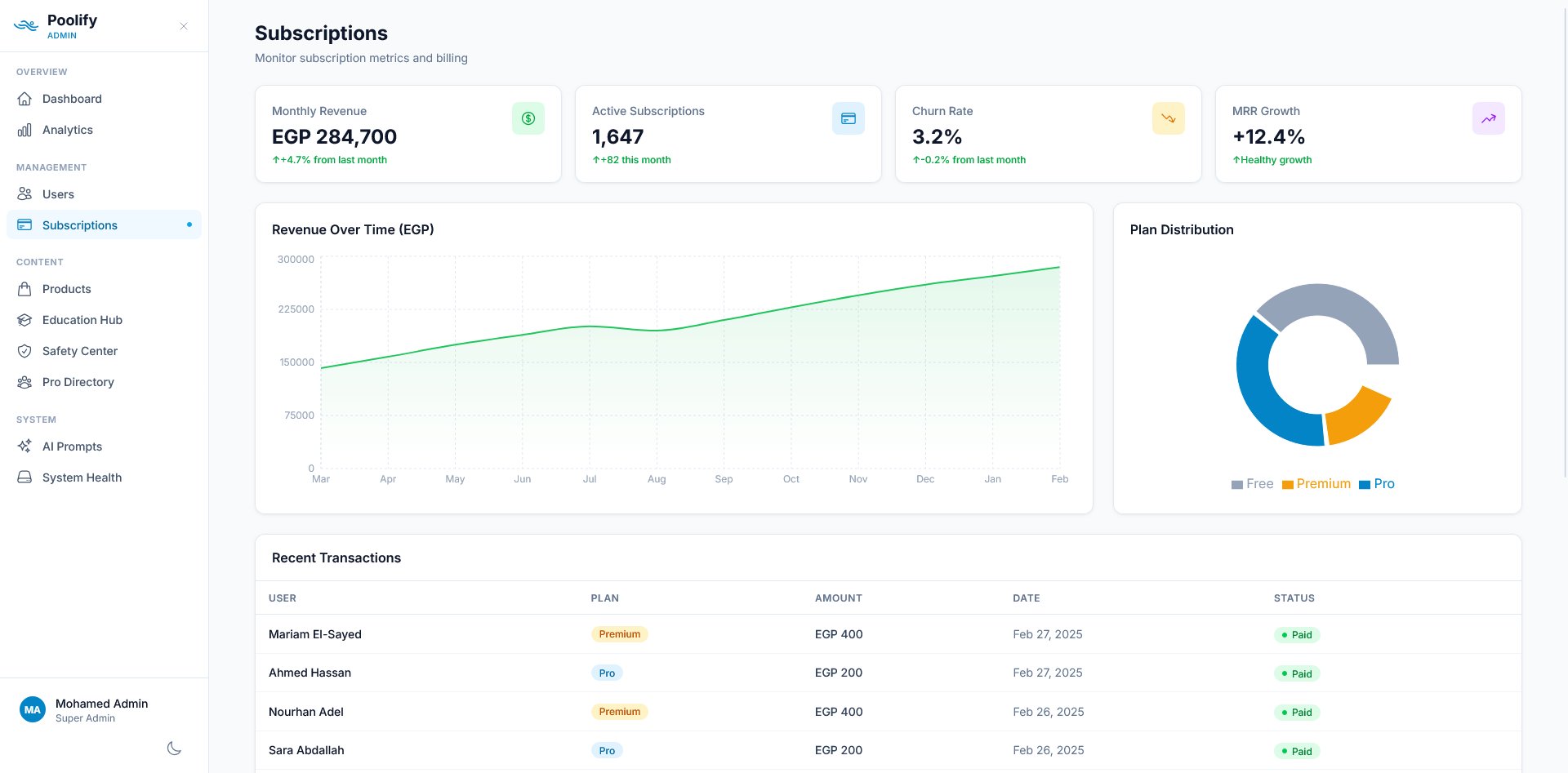The height and width of the screenshot is (773, 1568).
Task: Select the Subscriptions menu item
Action: 104,225
